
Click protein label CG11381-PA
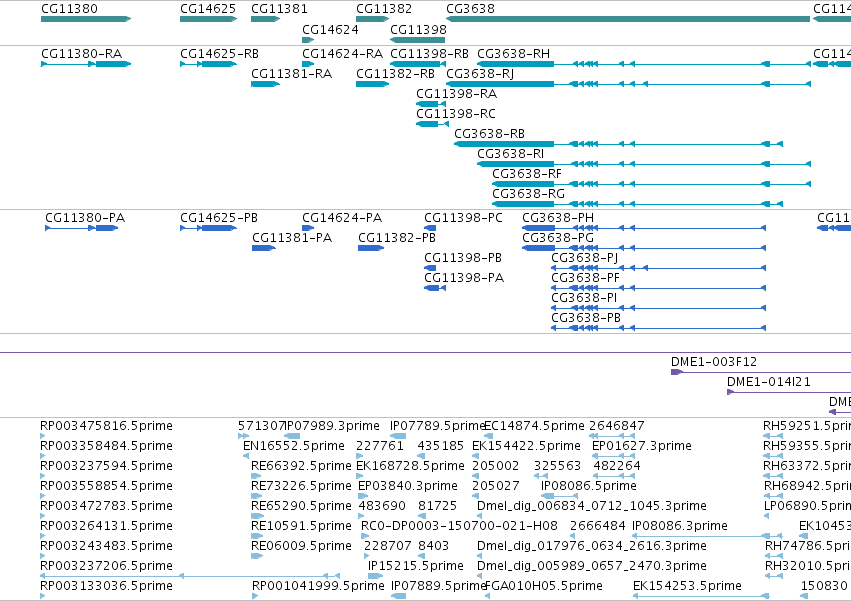click(292, 238)
